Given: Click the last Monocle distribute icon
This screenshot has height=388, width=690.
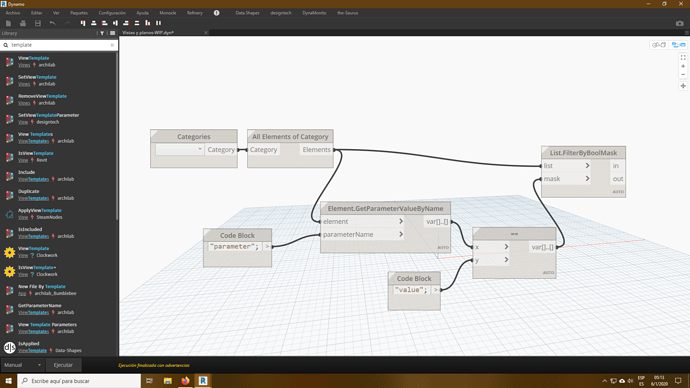Looking at the screenshot, I should point(158,23).
